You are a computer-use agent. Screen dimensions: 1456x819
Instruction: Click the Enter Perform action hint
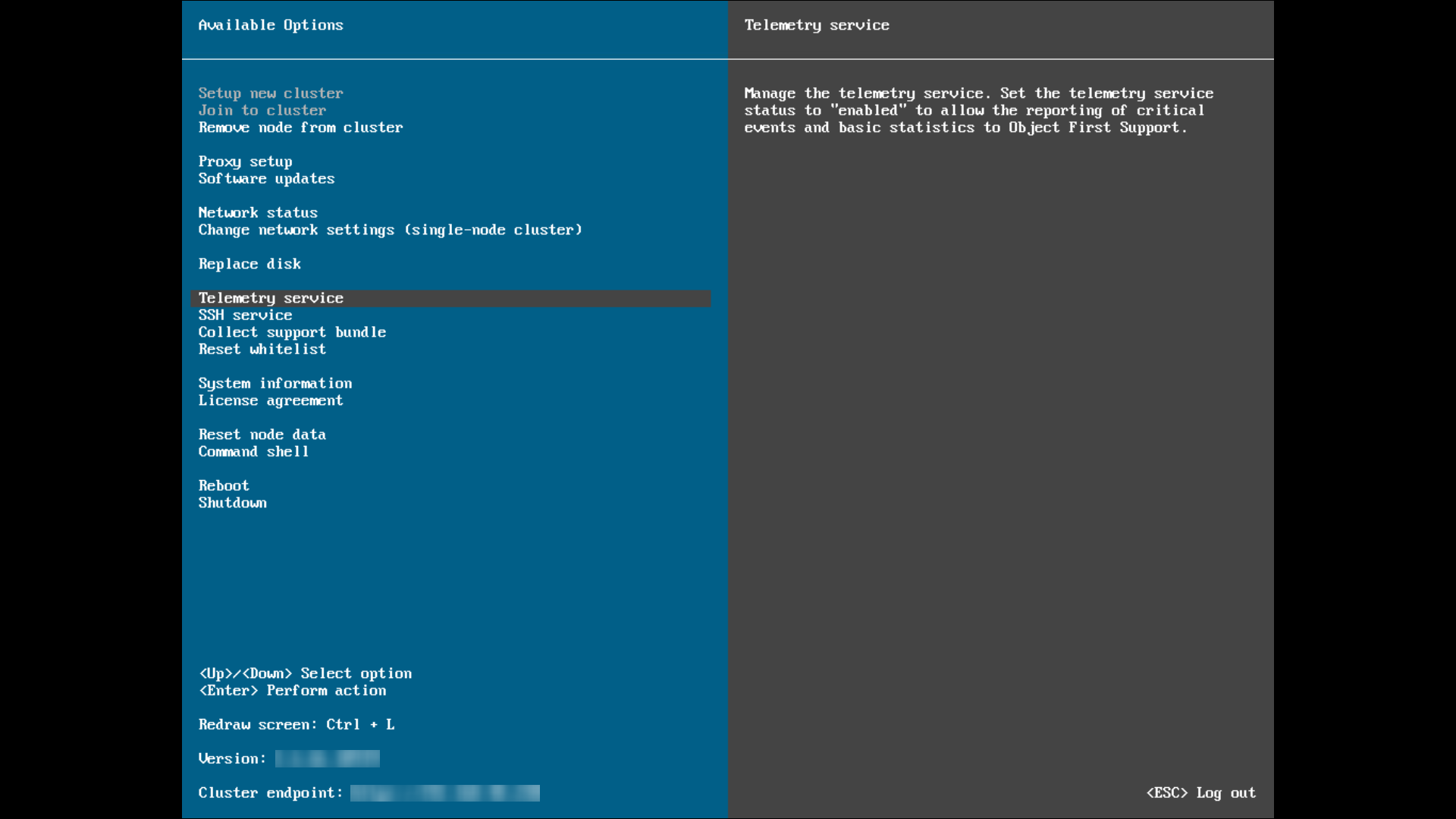pyautogui.click(x=293, y=691)
